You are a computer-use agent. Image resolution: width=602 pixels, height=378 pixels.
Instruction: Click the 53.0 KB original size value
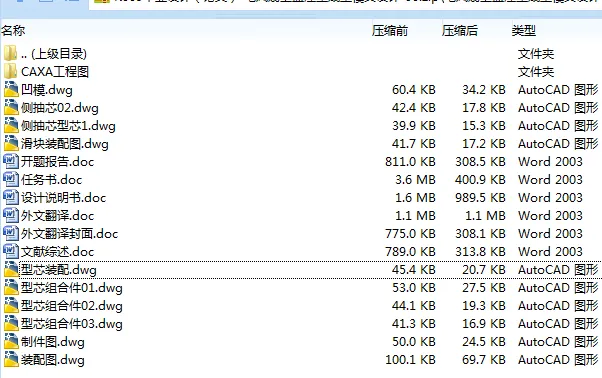414,288
